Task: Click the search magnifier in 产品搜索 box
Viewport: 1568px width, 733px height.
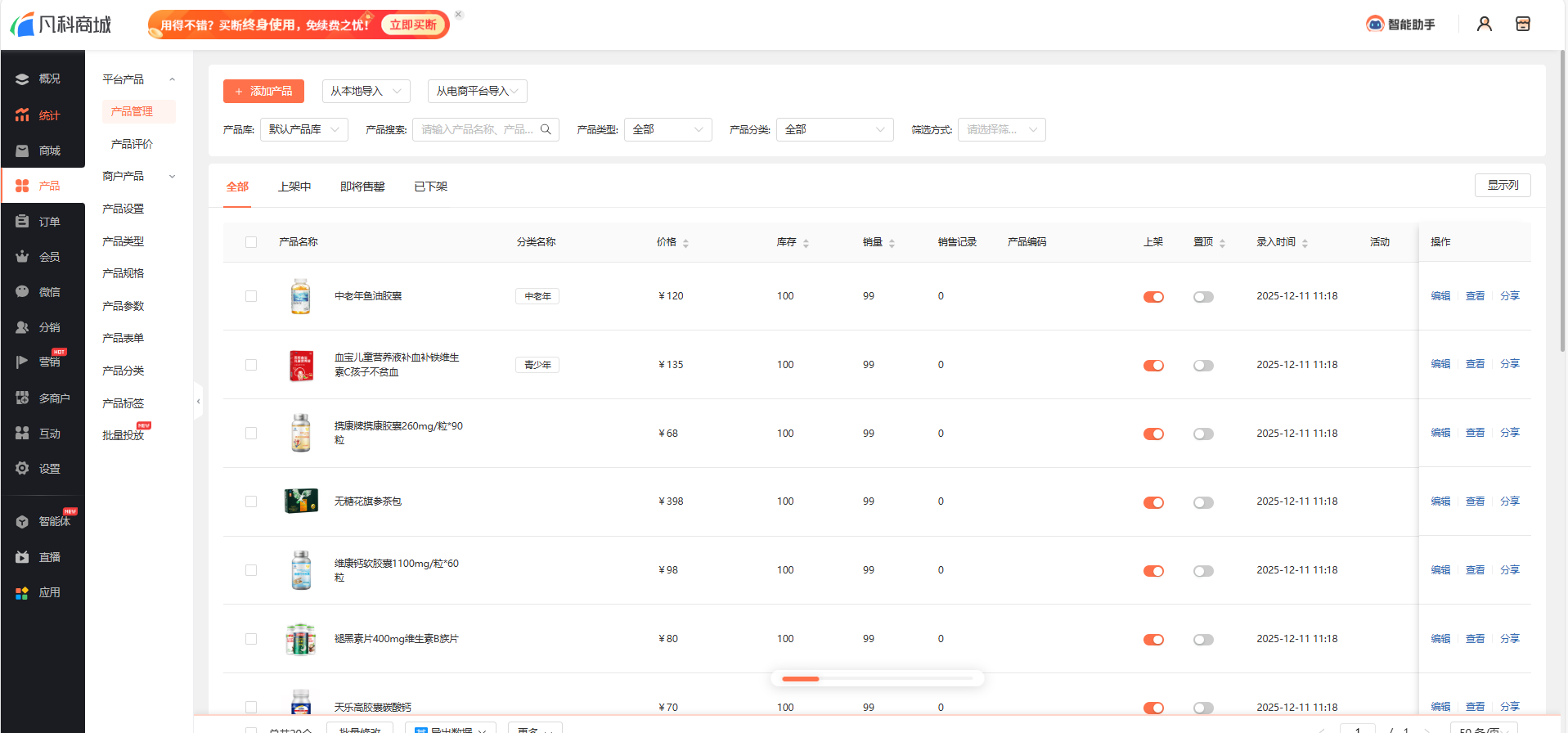Action: 546,129
